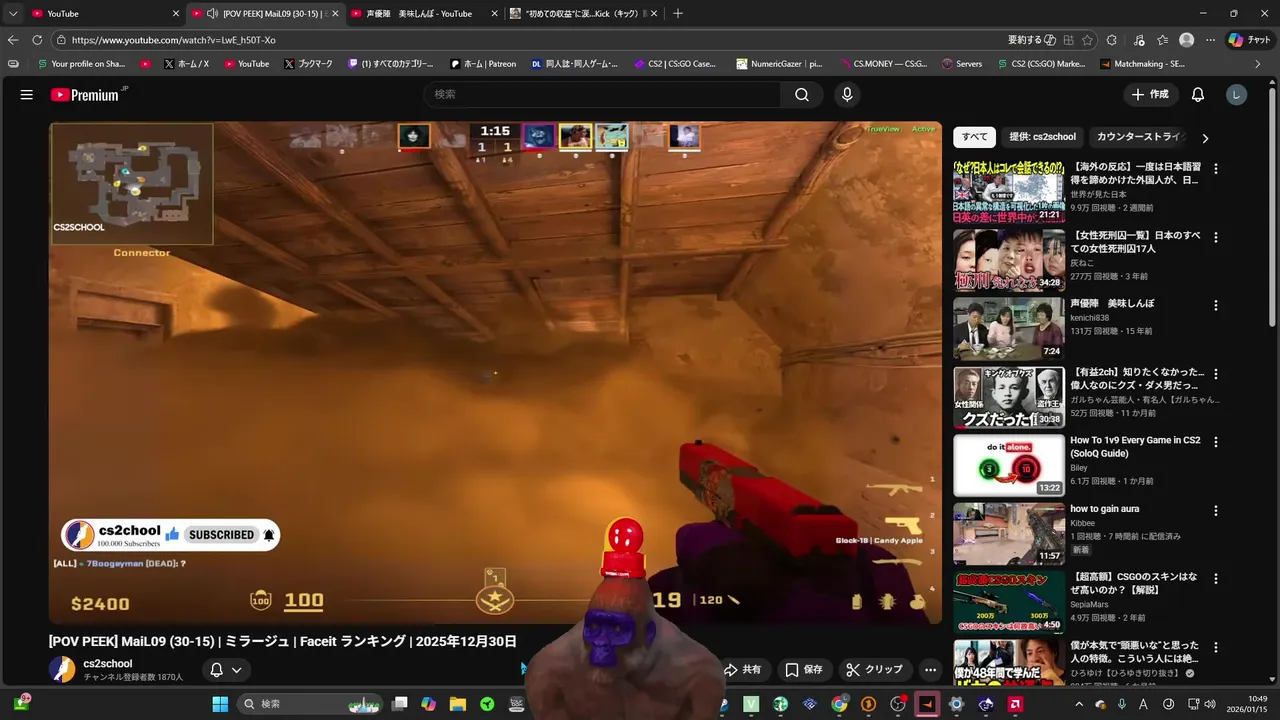The height and width of the screenshot is (720, 1280).
Task: Click the 共有 (Share) button
Action: 743,670
